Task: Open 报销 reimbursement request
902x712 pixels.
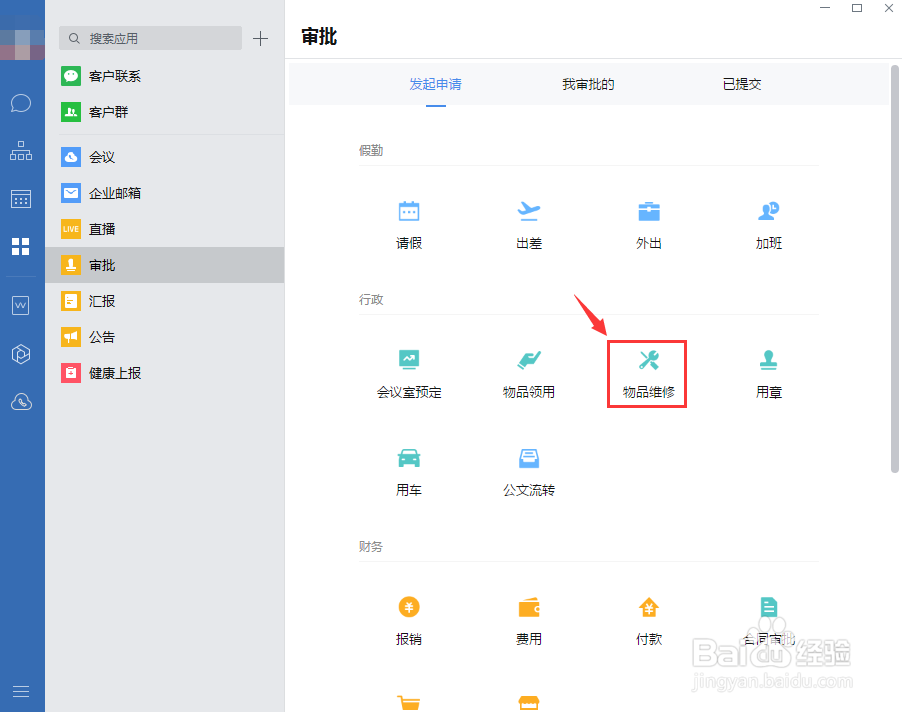Action: point(409,622)
